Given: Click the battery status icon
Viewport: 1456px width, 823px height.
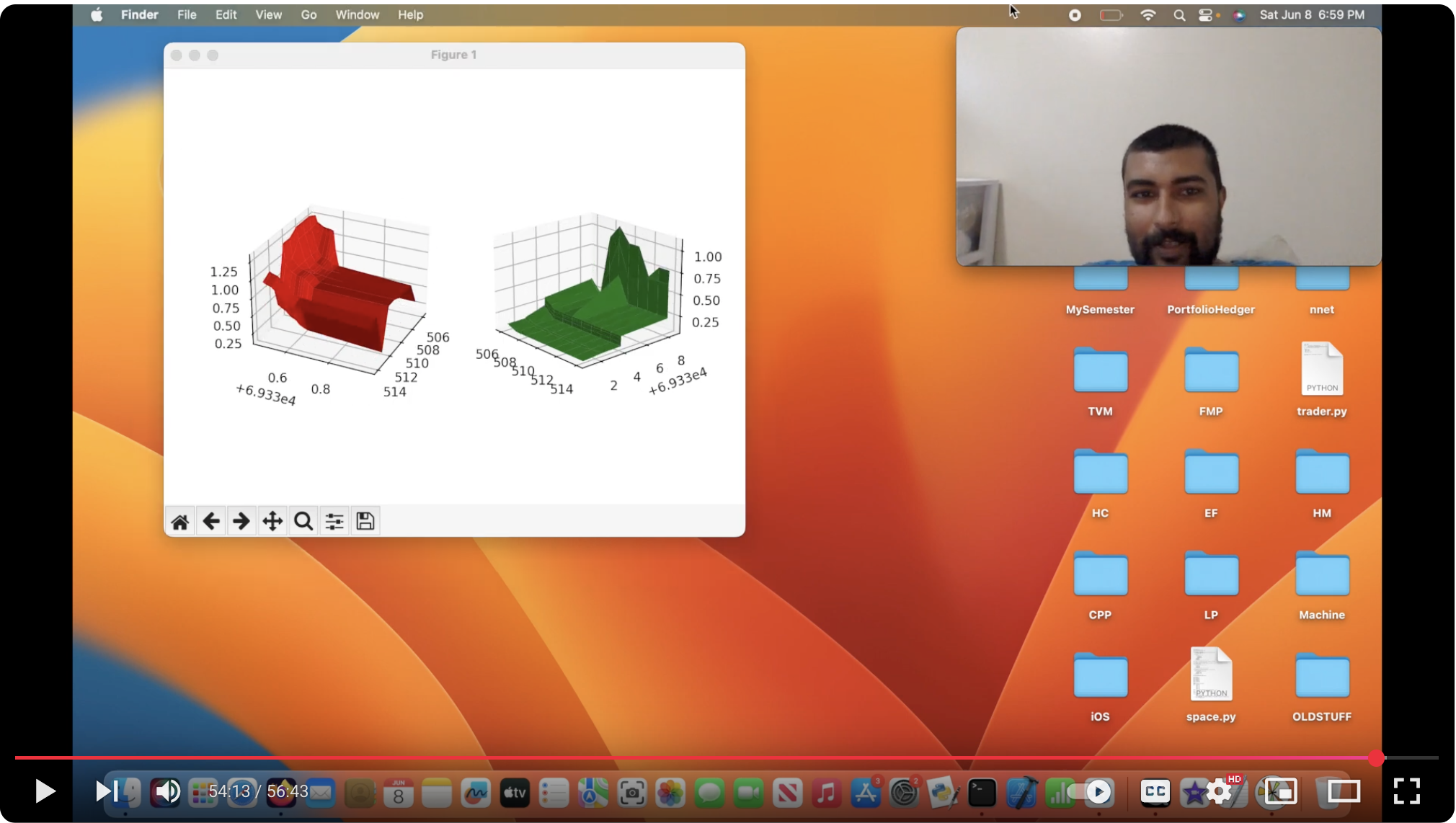Looking at the screenshot, I should (1111, 14).
